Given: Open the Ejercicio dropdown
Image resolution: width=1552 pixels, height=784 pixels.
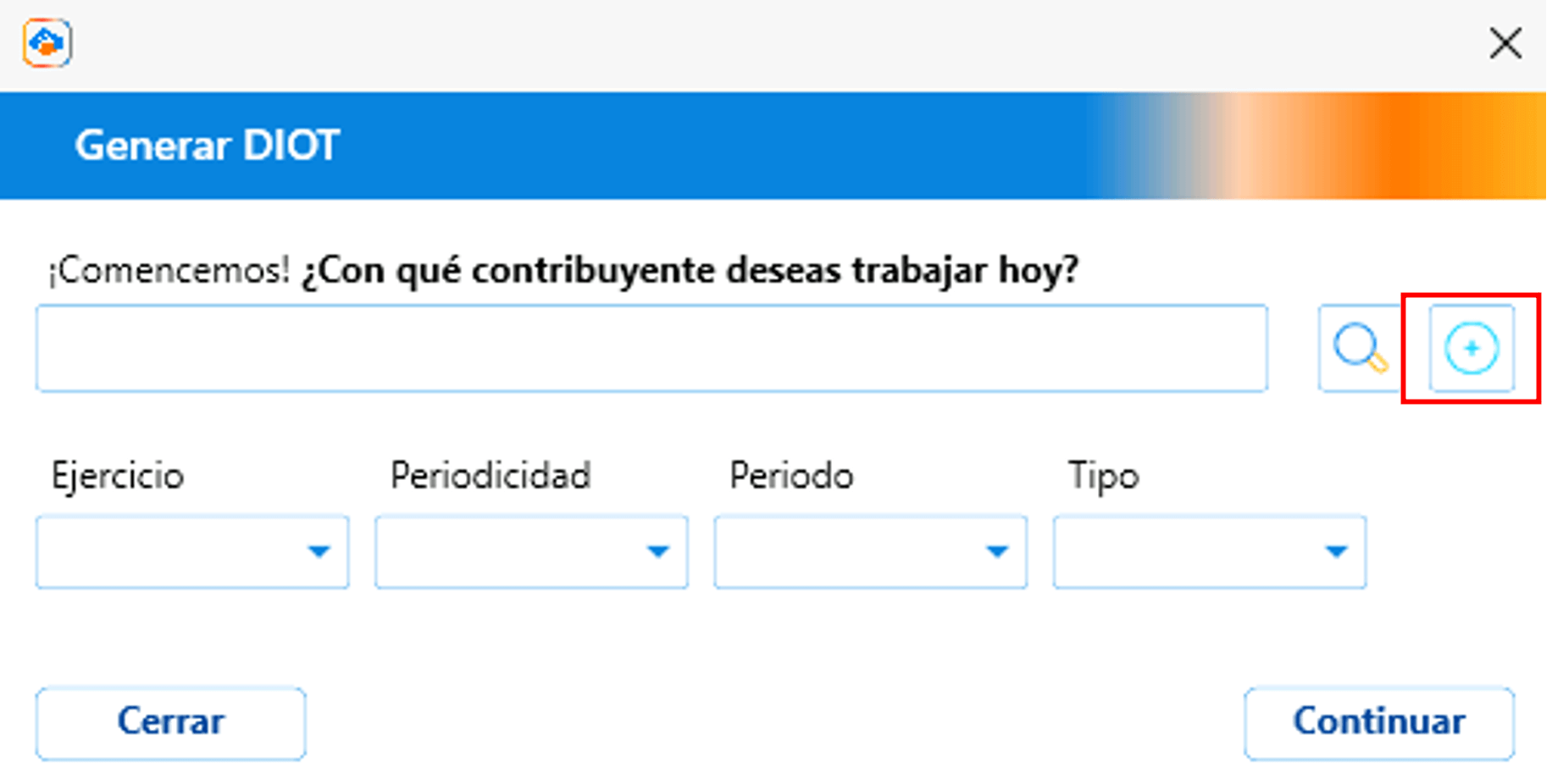Looking at the screenshot, I should tap(192, 551).
